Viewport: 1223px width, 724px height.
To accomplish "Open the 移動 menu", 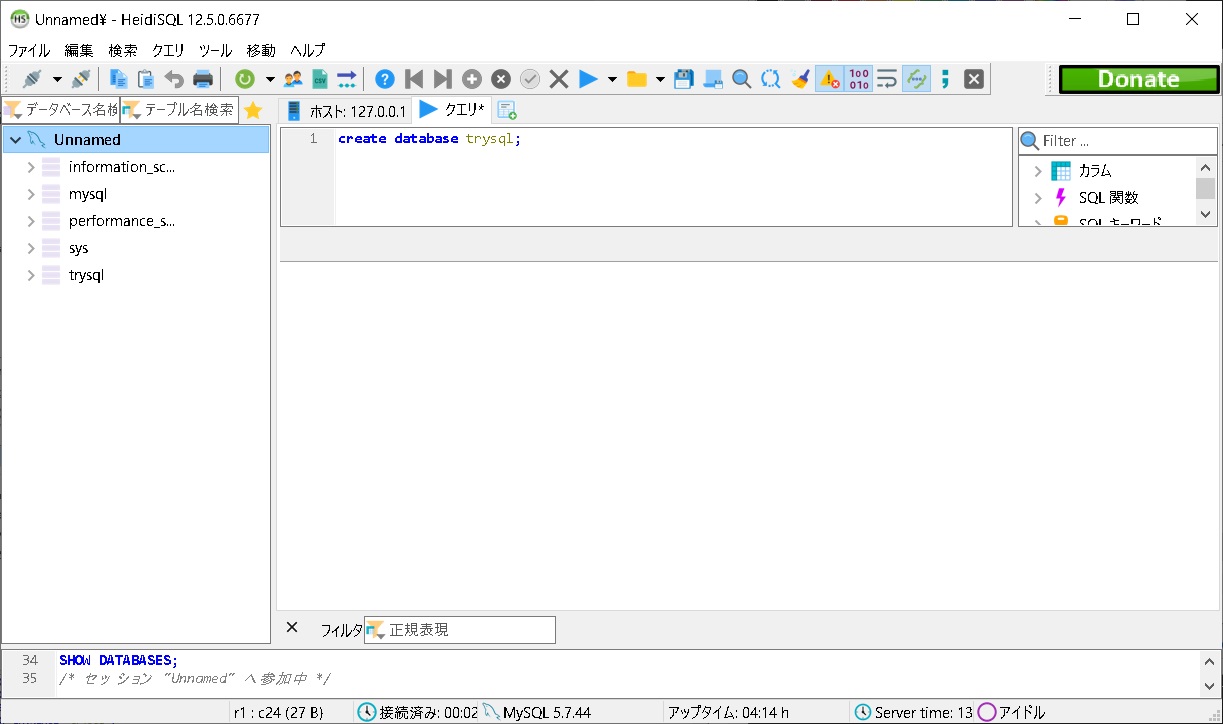I will click(261, 50).
